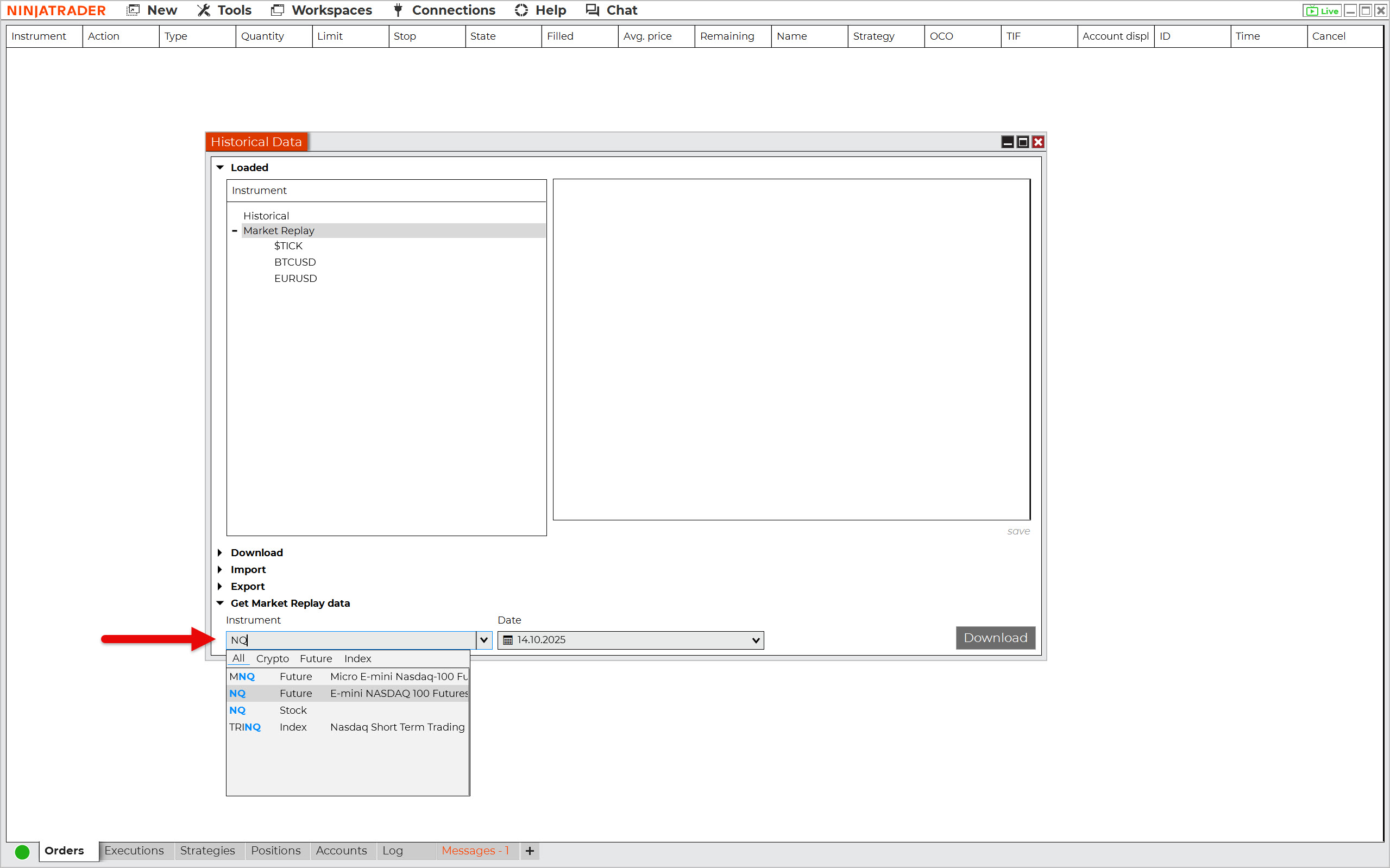The width and height of the screenshot is (1390, 868).
Task: Expand the Download section
Action: (x=221, y=553)
